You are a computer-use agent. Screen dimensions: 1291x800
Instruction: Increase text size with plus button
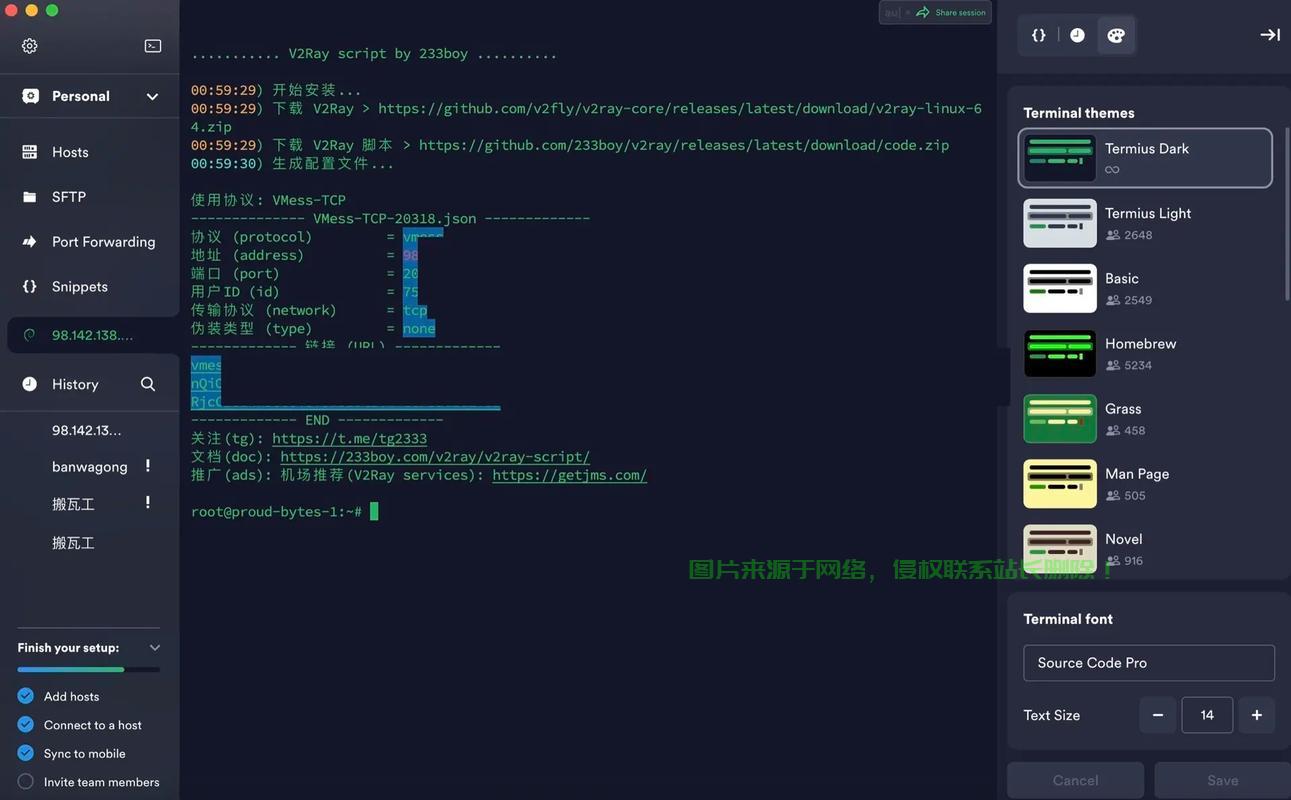pos(1256,715)
